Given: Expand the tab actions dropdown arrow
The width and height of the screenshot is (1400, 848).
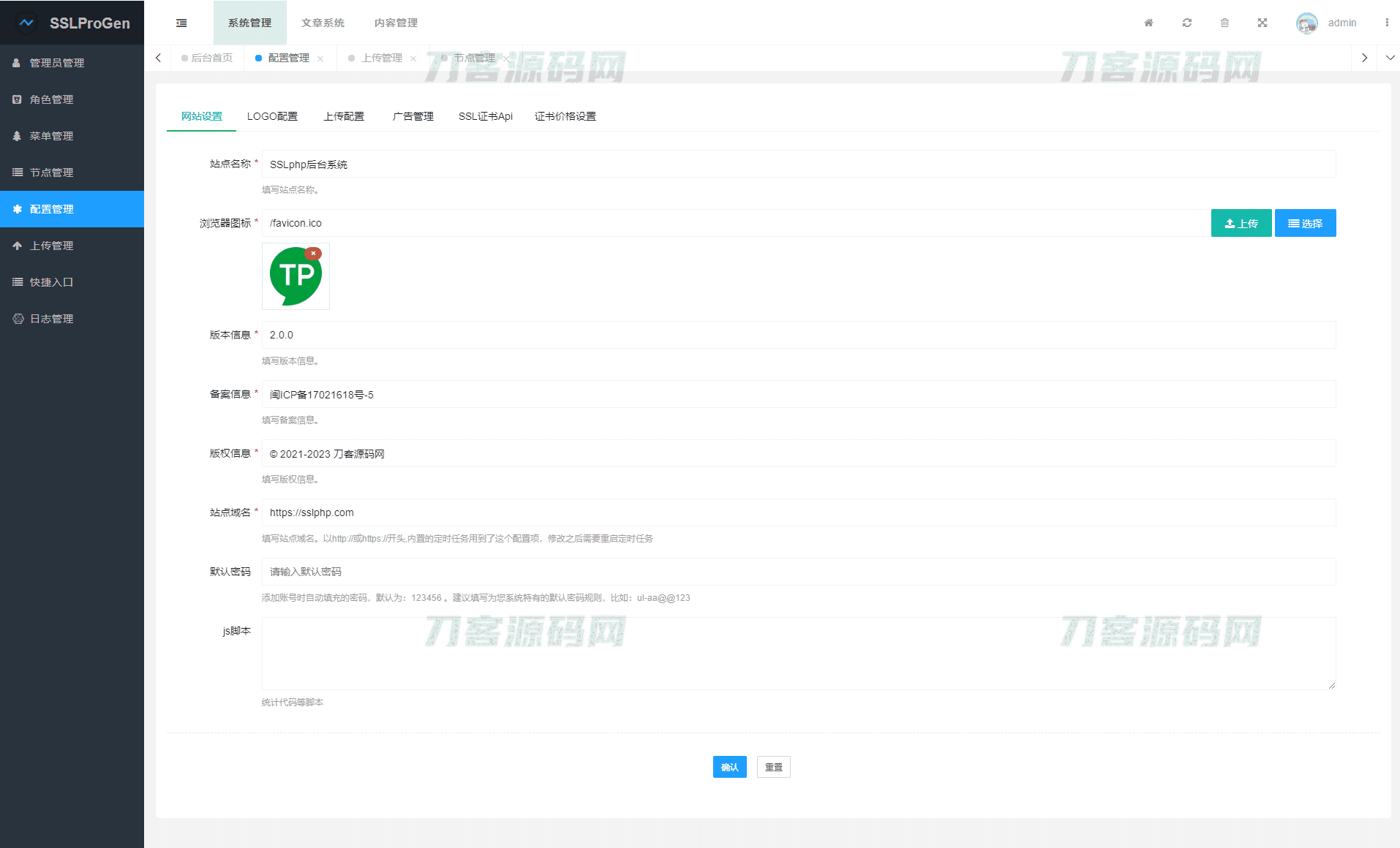Looking at the screenshot, I should (x=1390, y=58).
